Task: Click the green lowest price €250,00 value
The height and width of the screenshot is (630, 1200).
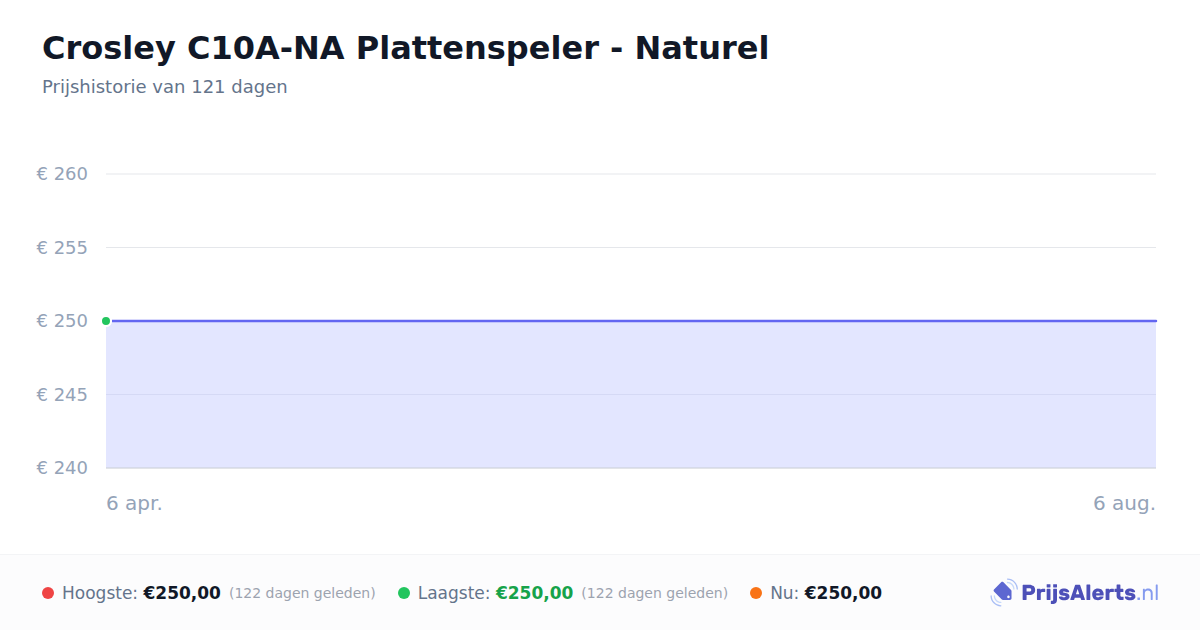Action: click(x=534, y=593)
